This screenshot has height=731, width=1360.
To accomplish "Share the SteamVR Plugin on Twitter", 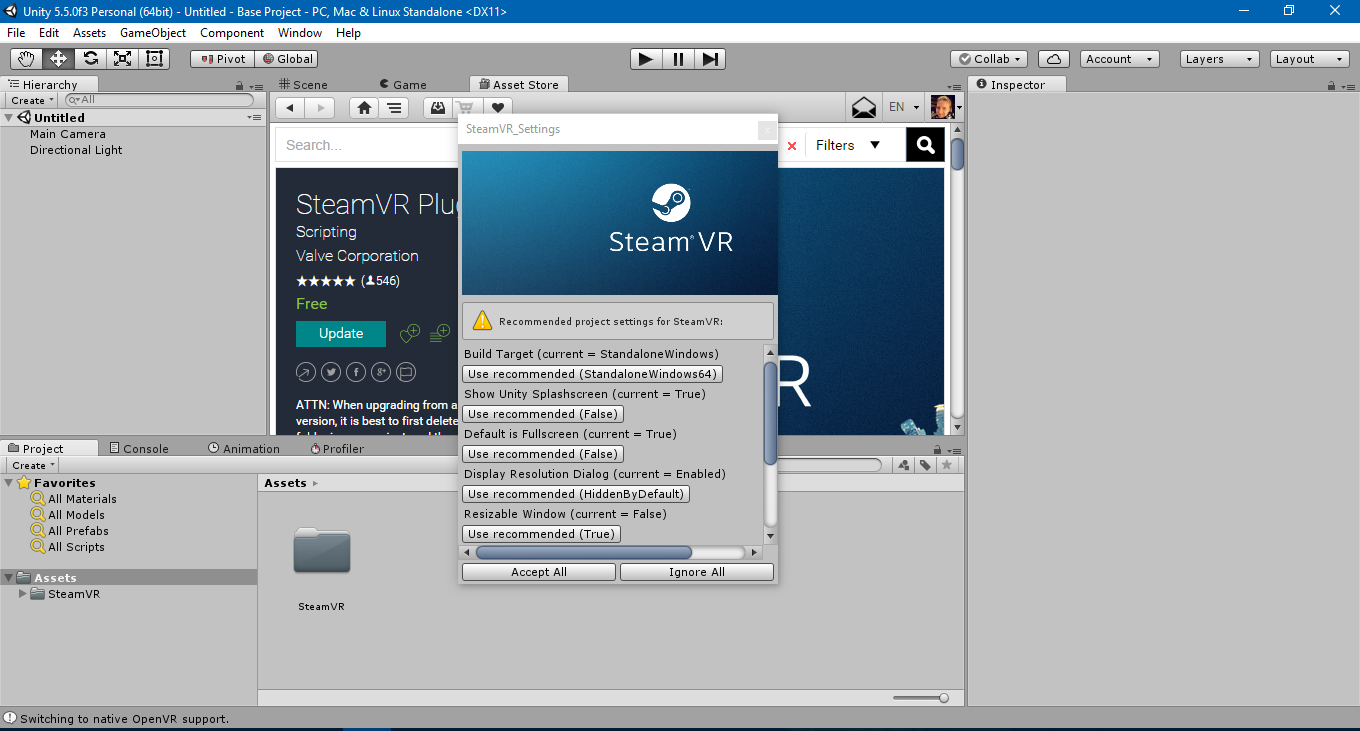I will pyautogui.click(x=331, y=371).
